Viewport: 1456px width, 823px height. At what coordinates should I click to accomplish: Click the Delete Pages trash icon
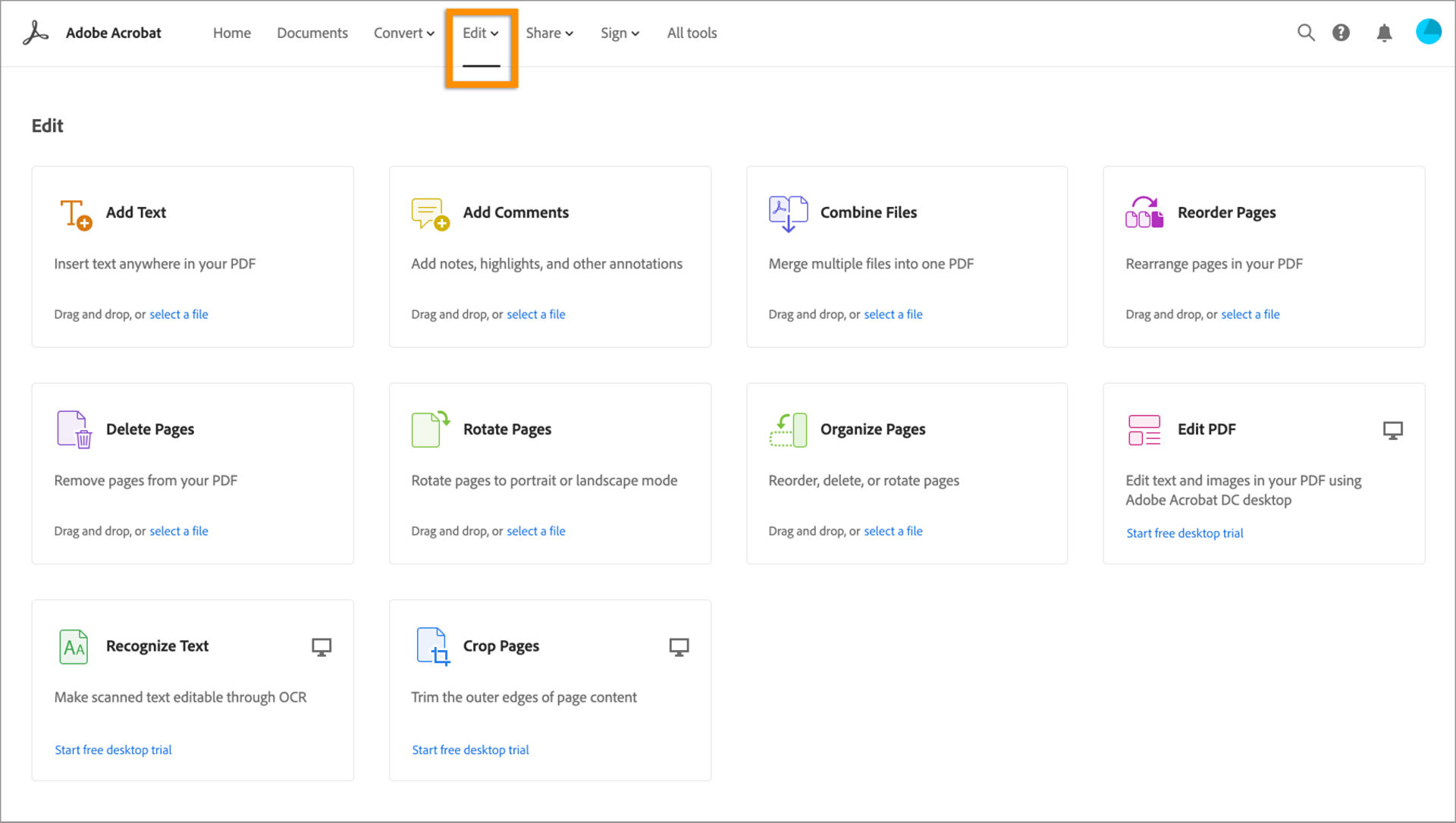[74, 429]
